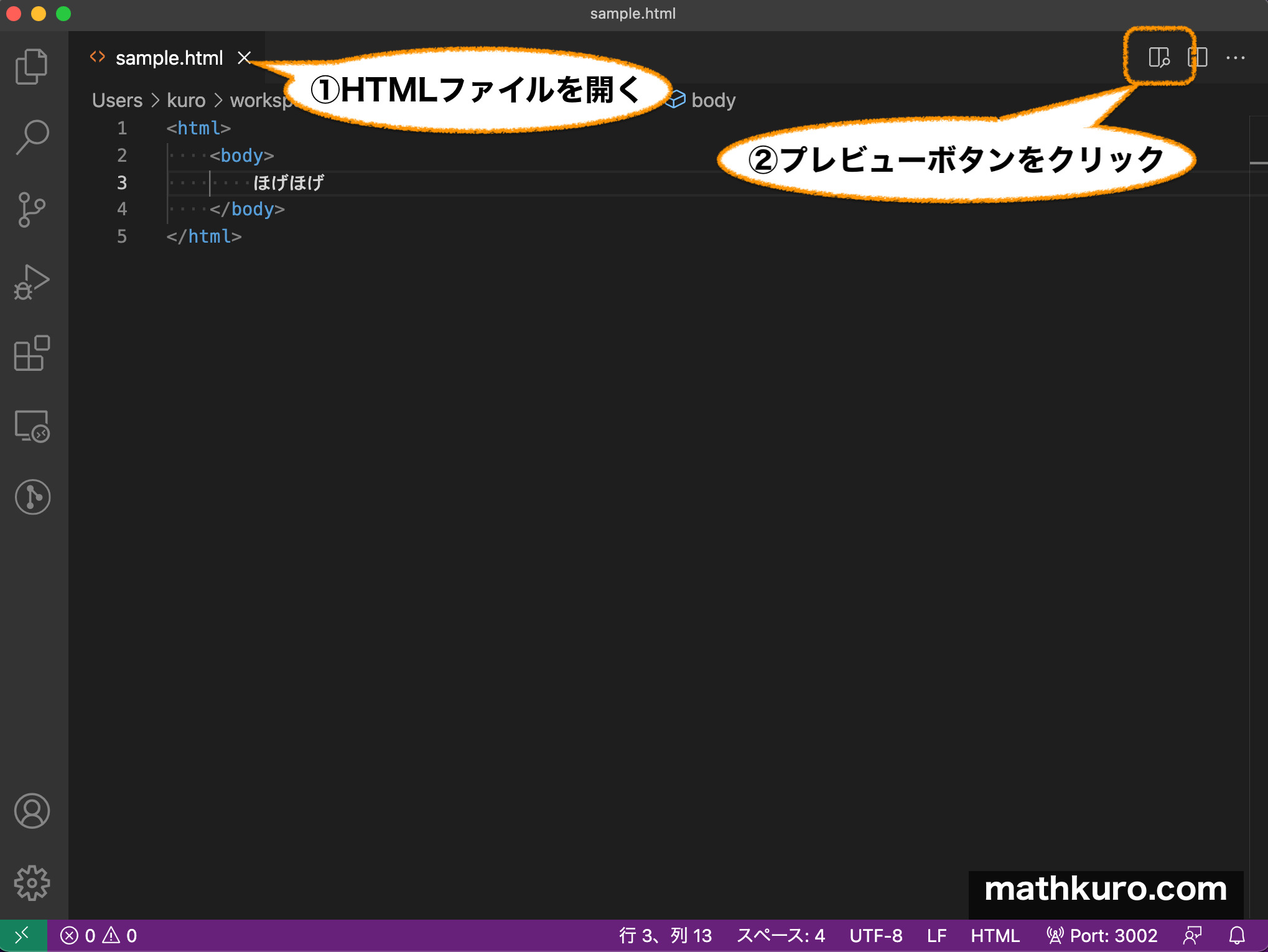Click the preview button in editor toolbar
The width and height of the screenshot is (1268, 952).
click(1159, 58)
